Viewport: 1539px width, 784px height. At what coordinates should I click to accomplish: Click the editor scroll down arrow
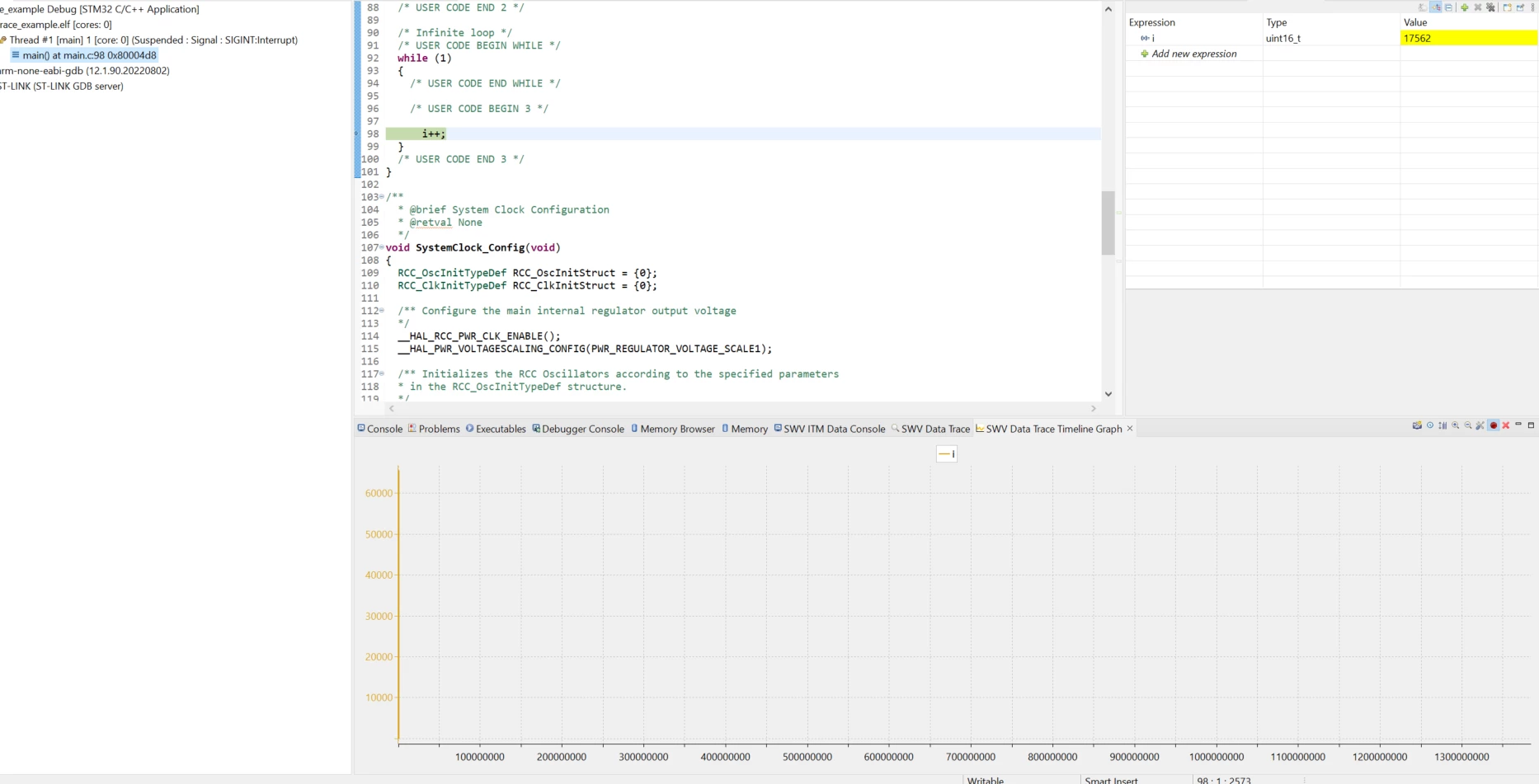pos(1108,394)
